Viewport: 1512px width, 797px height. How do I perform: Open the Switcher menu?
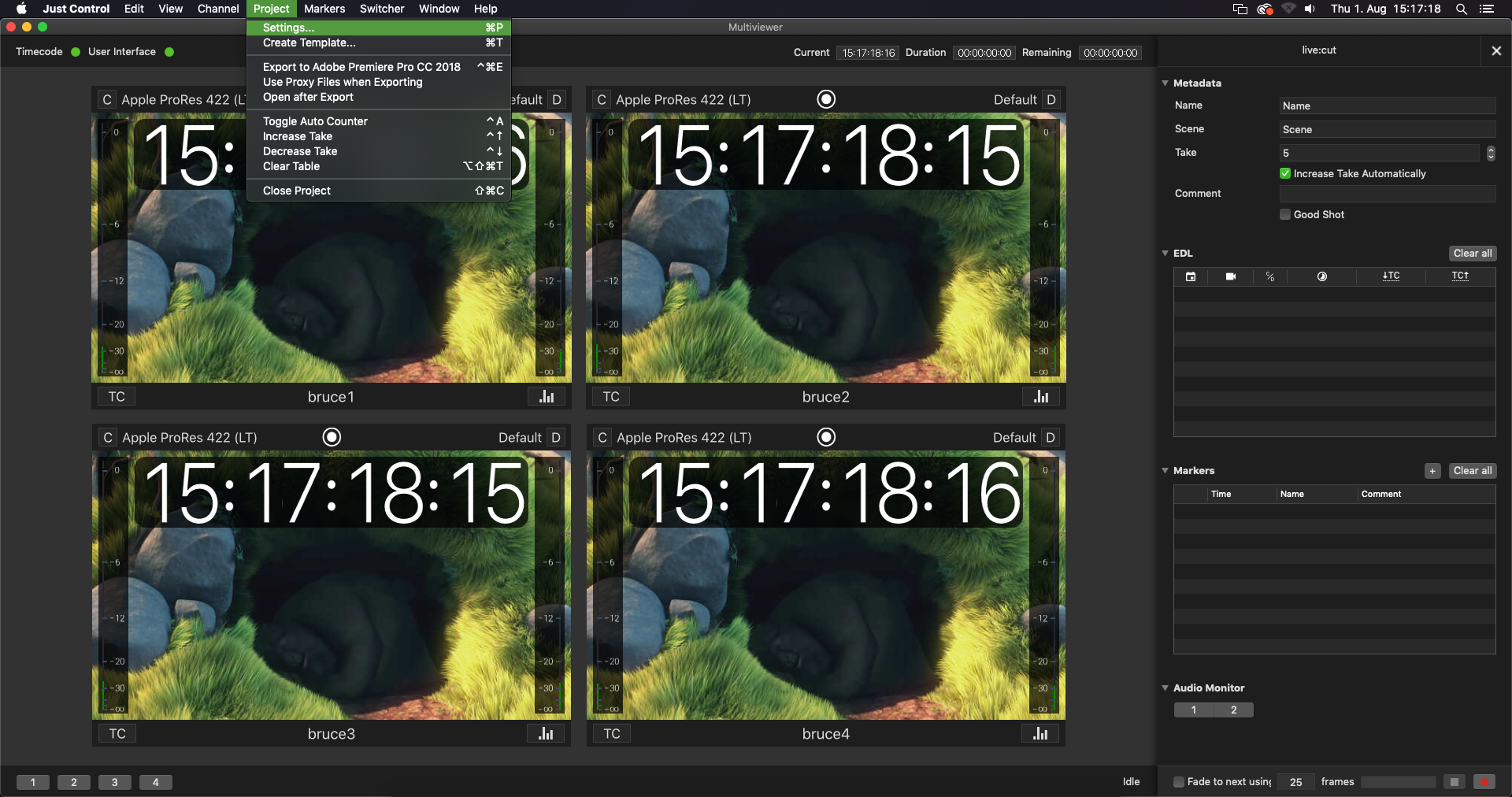(382, 9)
